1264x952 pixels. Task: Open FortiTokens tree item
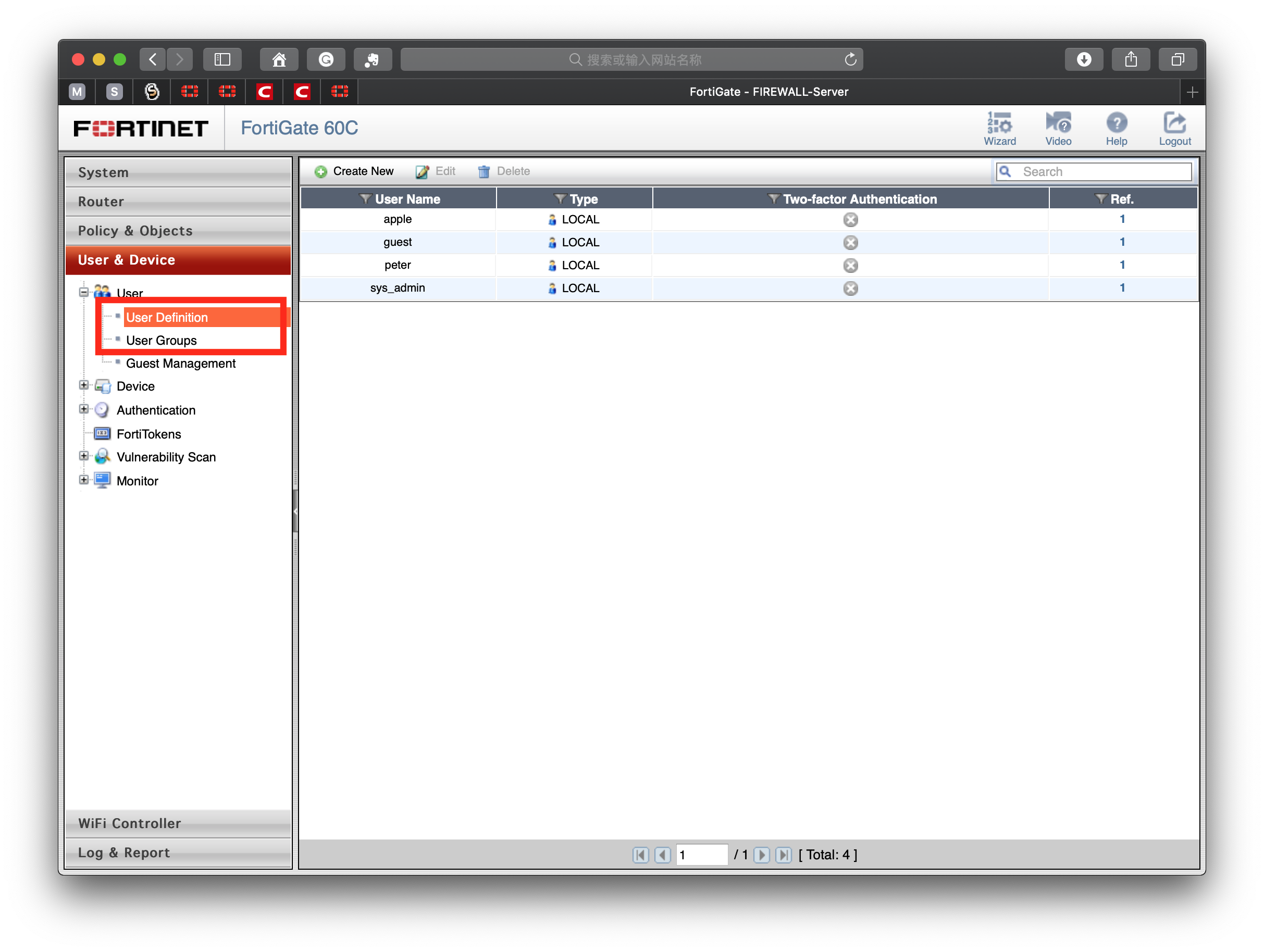pyautogui.click(x=148, y=434)
